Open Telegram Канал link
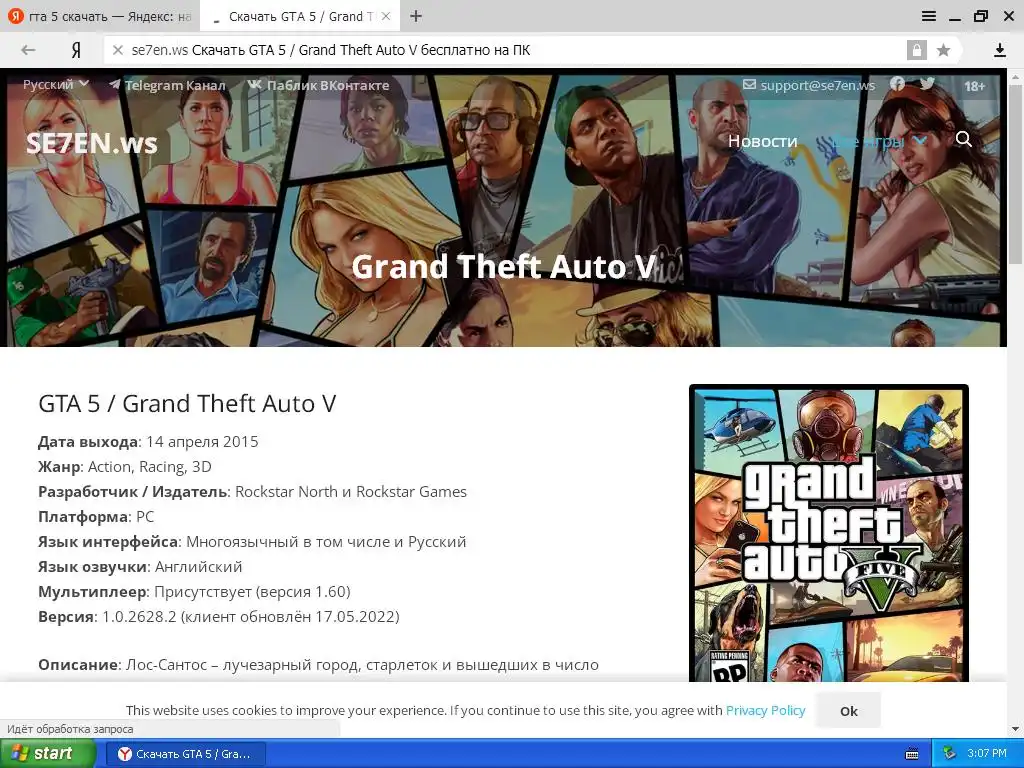Viewport: 1024px width, 768px height. click(167, 85)
